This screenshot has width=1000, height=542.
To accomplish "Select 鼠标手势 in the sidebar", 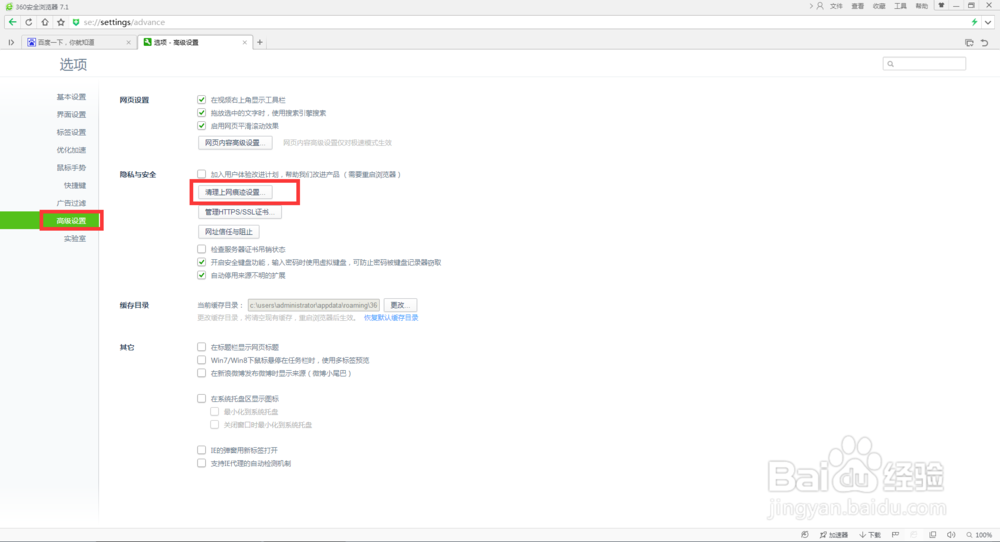I will tap(71, 168).
